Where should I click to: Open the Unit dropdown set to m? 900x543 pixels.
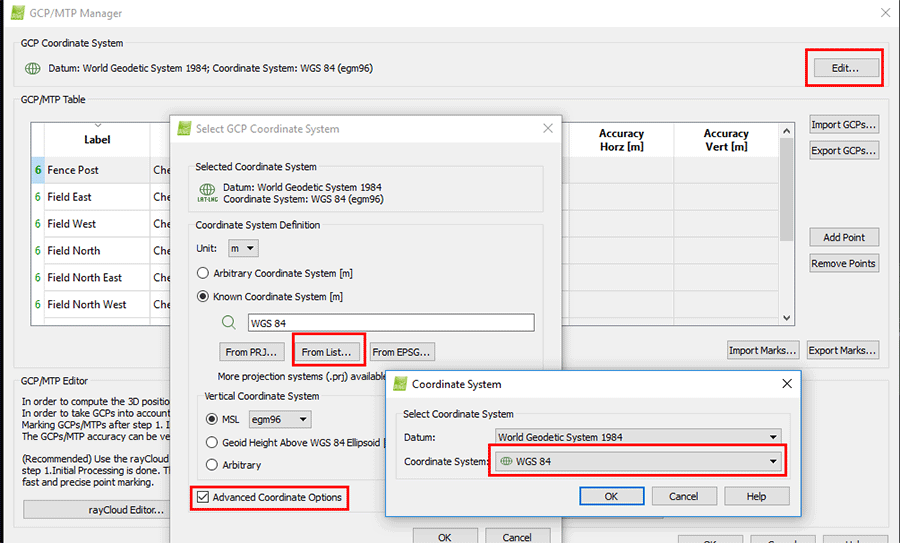(x=243, y=248)
